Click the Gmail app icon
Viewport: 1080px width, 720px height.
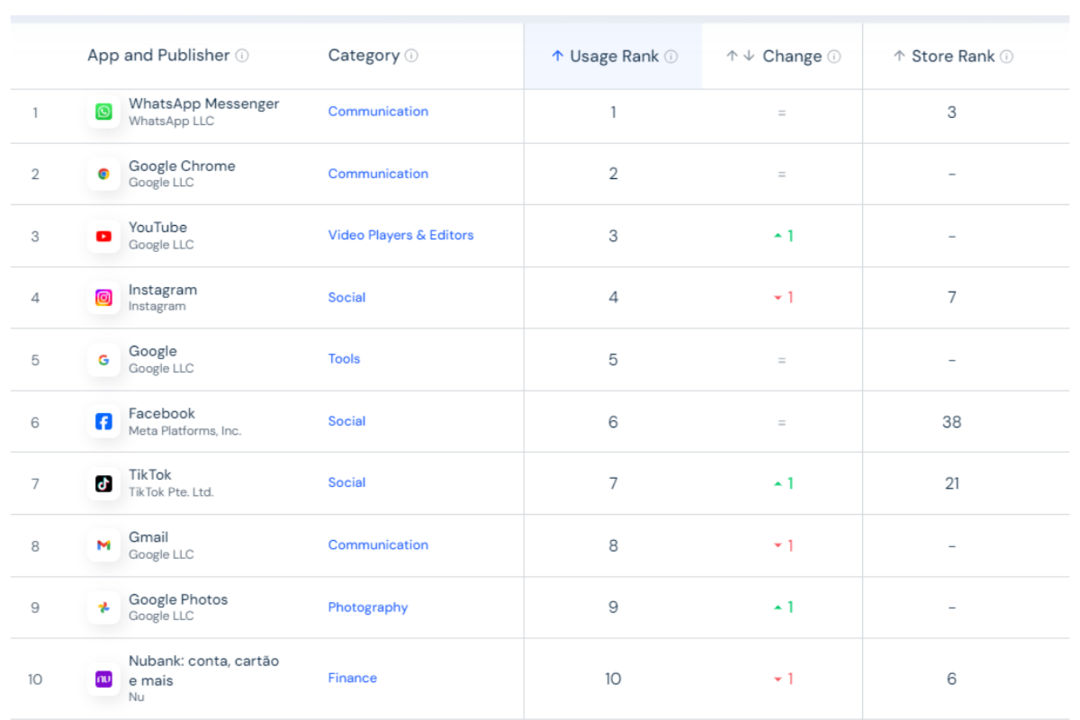click(104, 546)
